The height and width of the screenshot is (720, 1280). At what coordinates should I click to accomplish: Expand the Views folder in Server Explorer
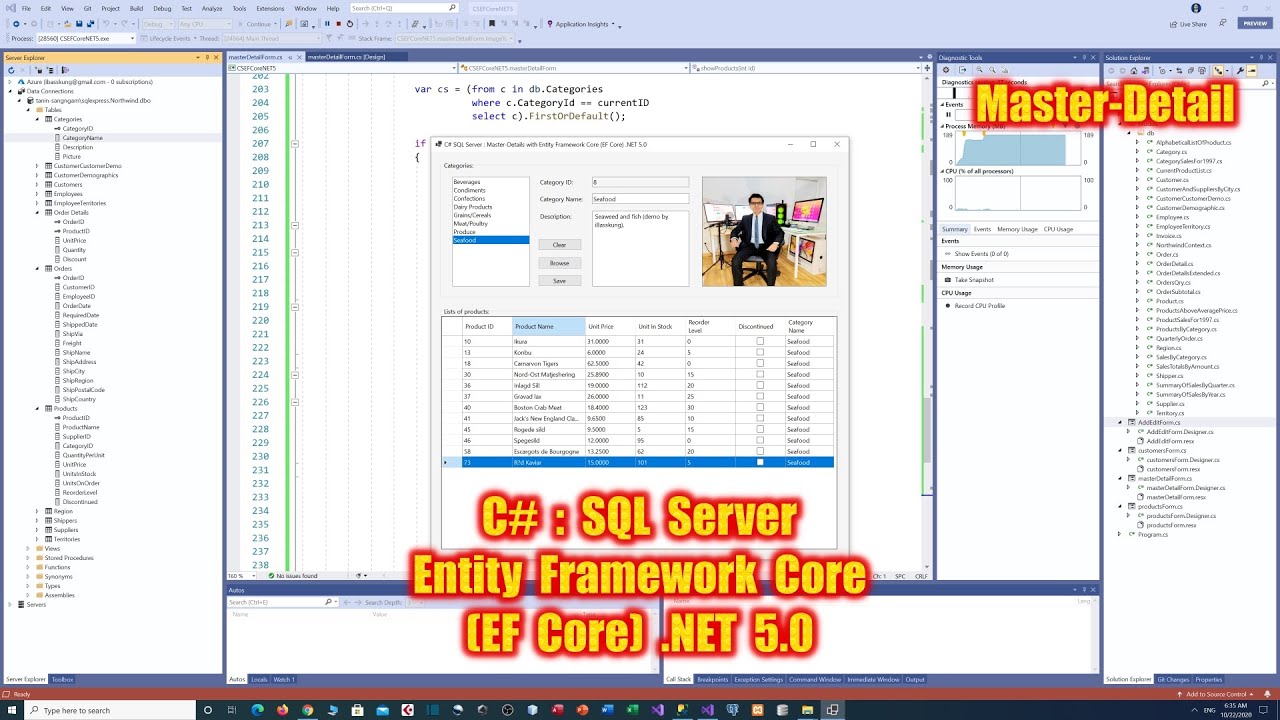coord(28,548)
